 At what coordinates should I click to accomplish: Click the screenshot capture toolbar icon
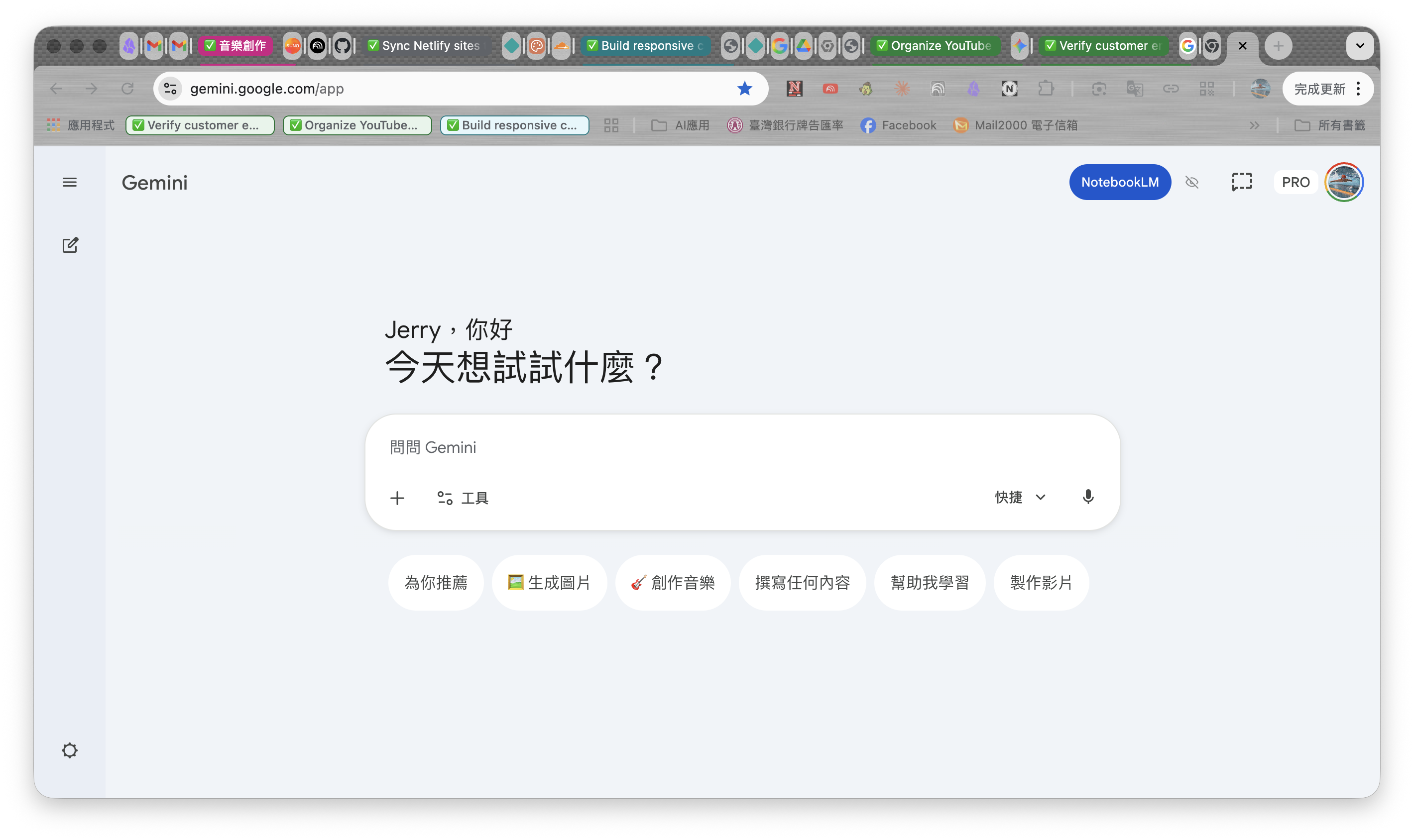coord(1098,89)
